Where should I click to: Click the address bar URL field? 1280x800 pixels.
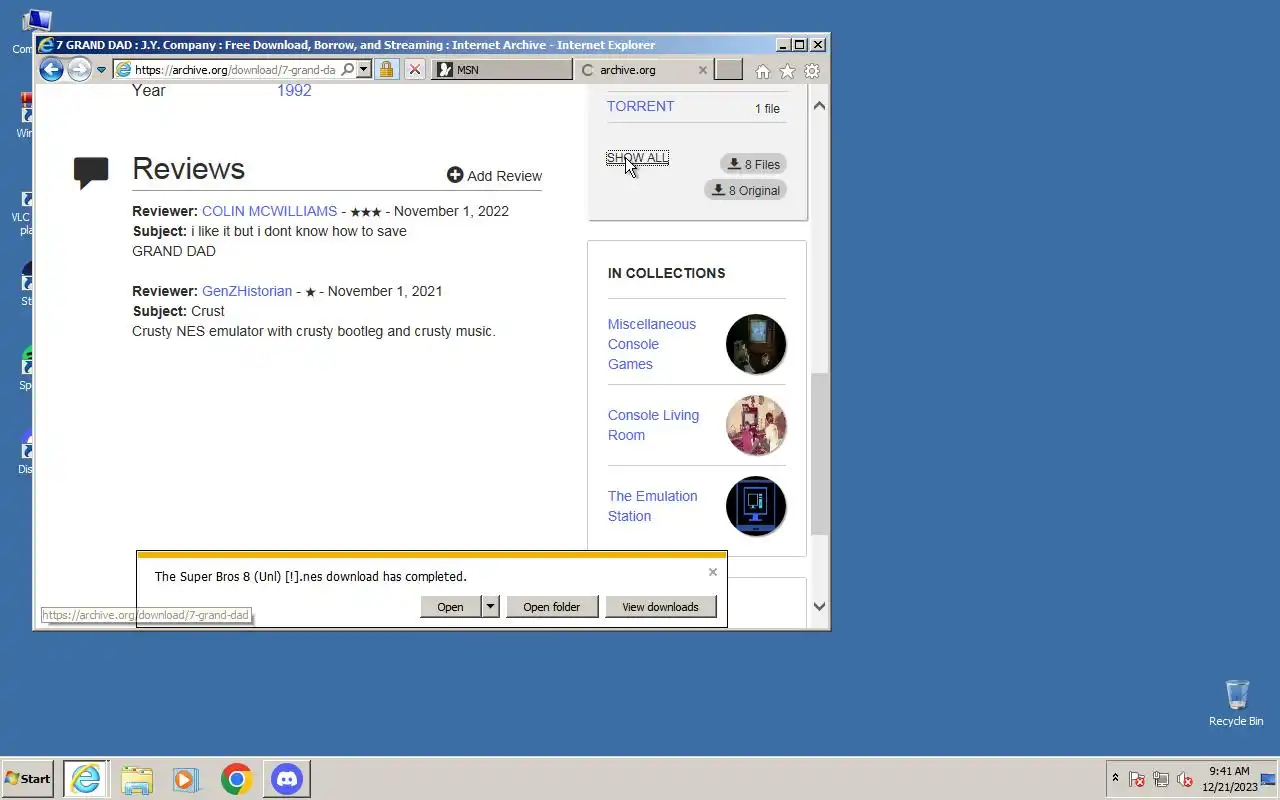(235, 70)
